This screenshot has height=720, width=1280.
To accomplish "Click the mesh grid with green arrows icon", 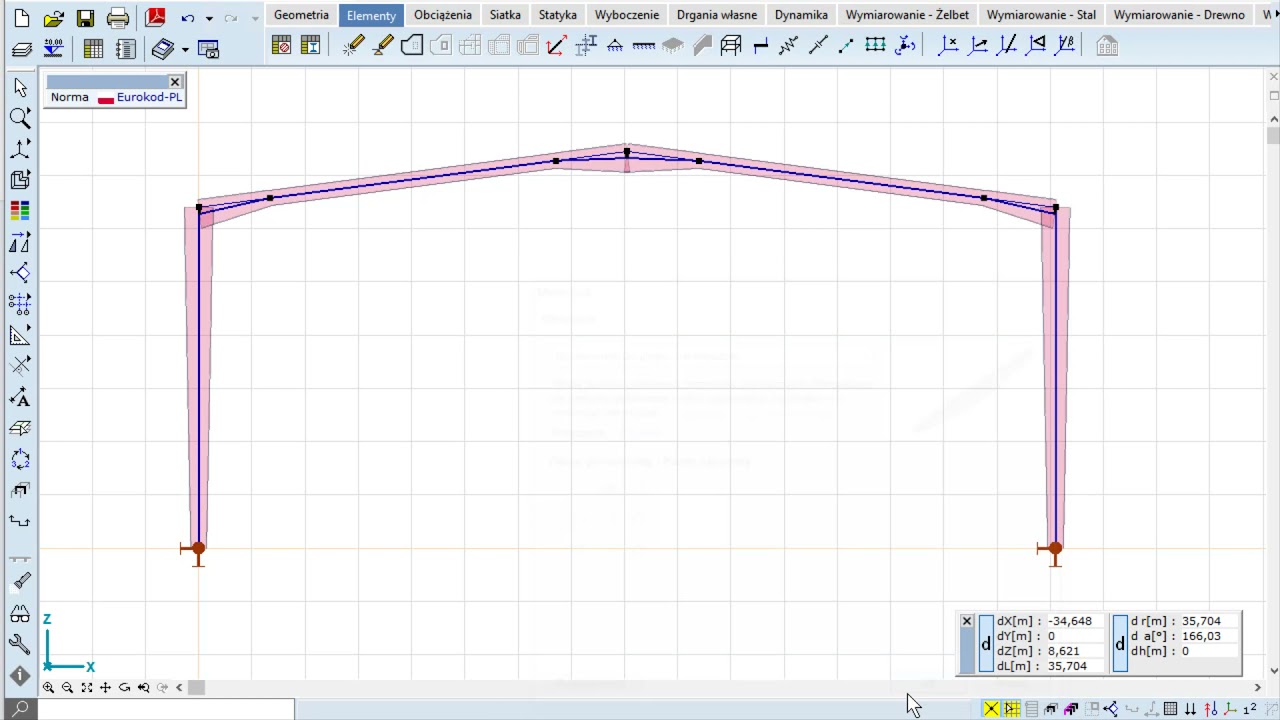I will (x=875, y=45).
